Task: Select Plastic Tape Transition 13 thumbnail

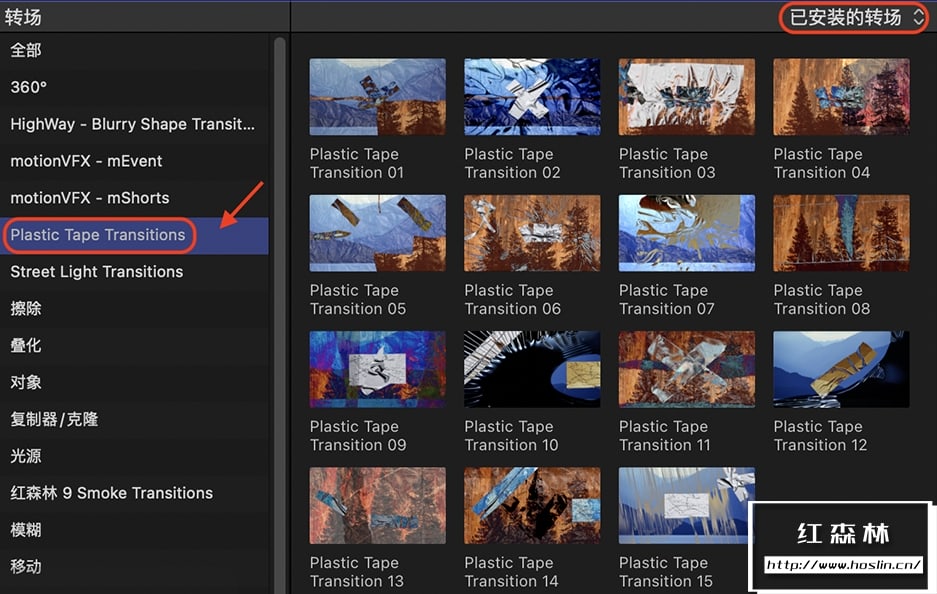Action: tap(377, 506)
